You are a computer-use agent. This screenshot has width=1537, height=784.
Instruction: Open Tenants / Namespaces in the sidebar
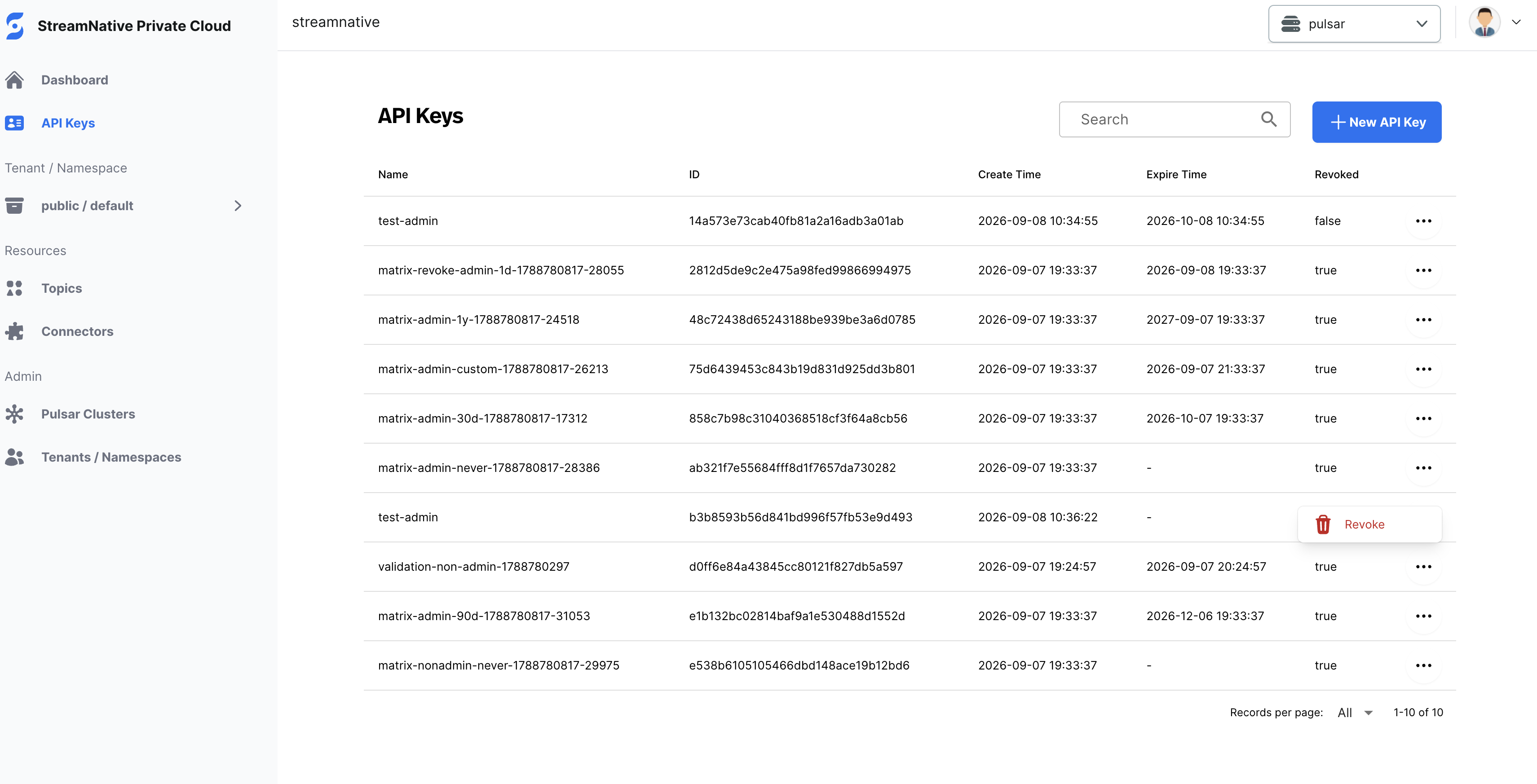point(111,457)
